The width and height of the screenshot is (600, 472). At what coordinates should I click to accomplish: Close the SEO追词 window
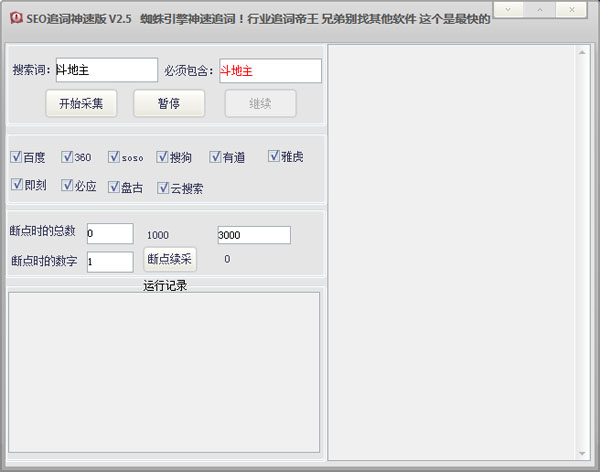click(x=571, y=10)
